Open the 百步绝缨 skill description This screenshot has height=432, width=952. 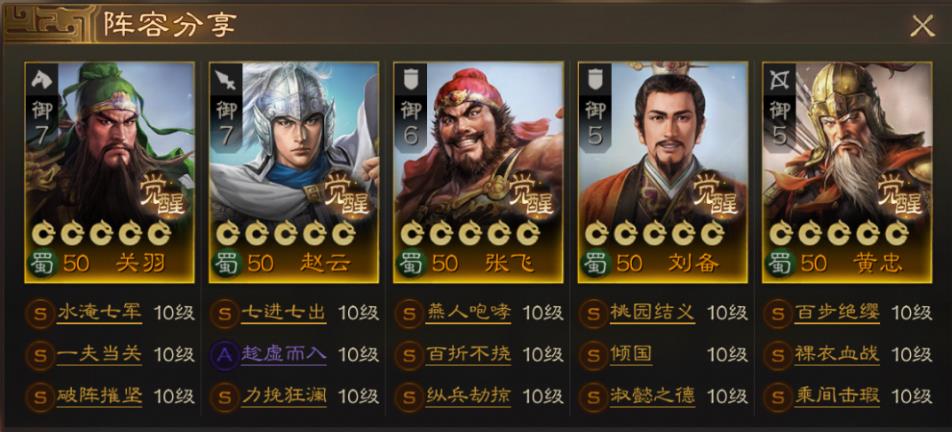coord(837,313)
